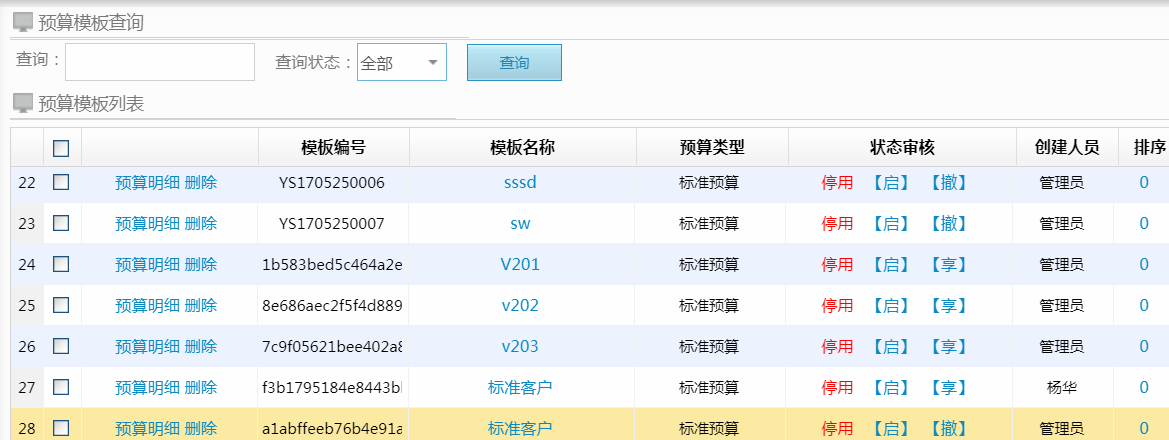Click the 排序 value 0 in row 24
This screenshot has height=440, width=1169.
[x=1144, y=265]
